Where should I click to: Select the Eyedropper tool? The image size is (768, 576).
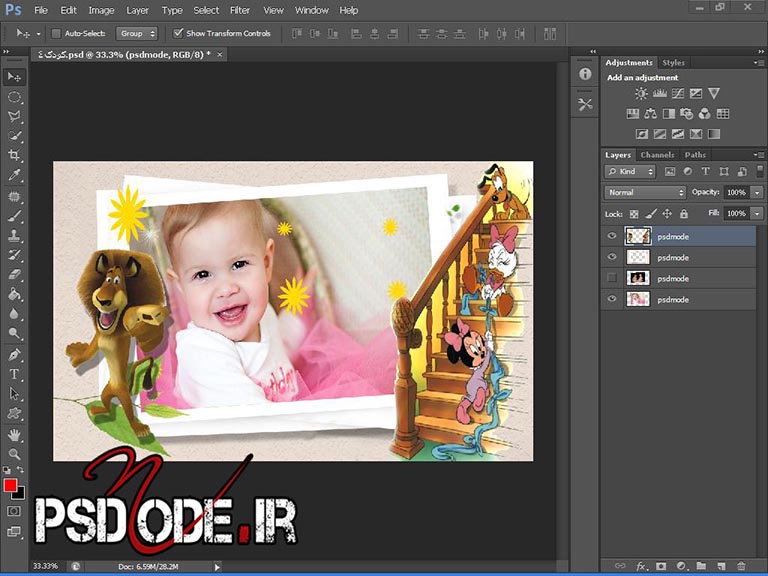[14, 175]
